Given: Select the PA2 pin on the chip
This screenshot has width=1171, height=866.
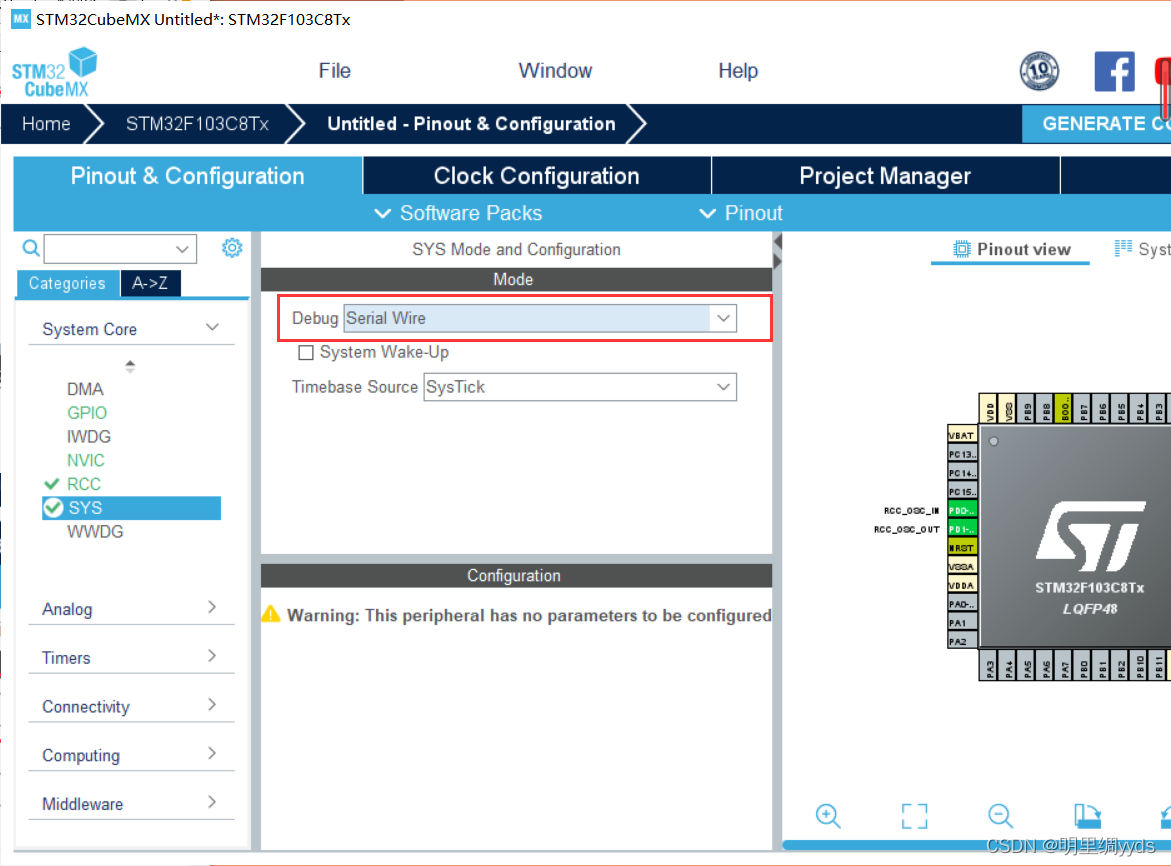Looking at the screenshot, I should coord(962,641).
